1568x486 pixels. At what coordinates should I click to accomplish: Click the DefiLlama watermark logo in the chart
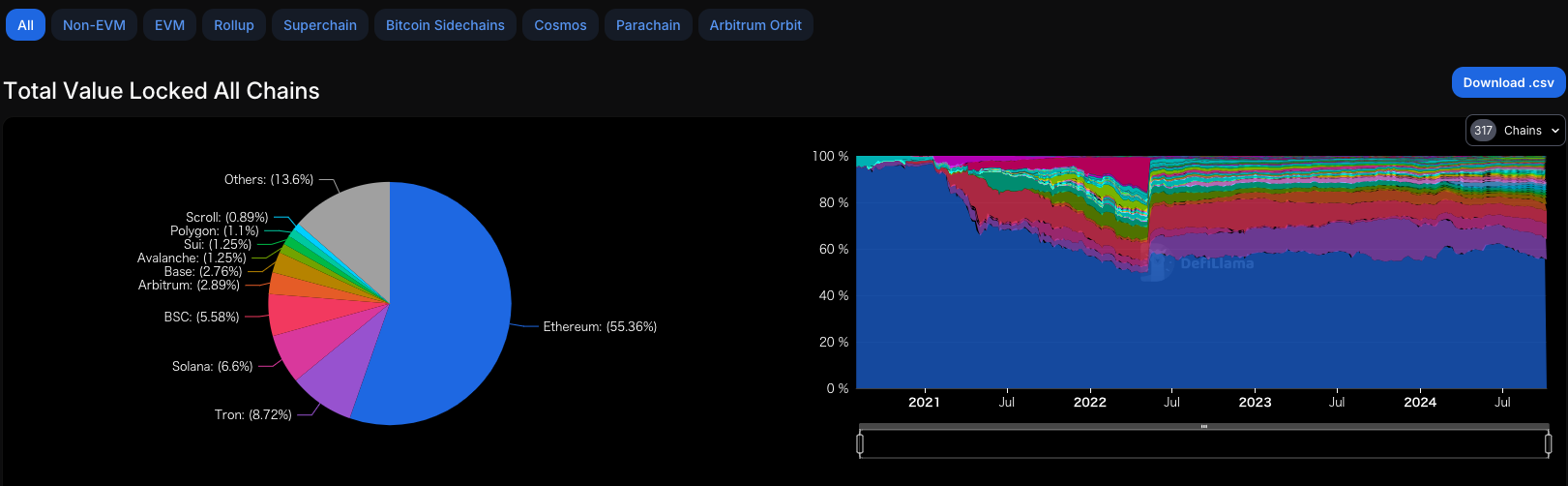coord(1198,263)
